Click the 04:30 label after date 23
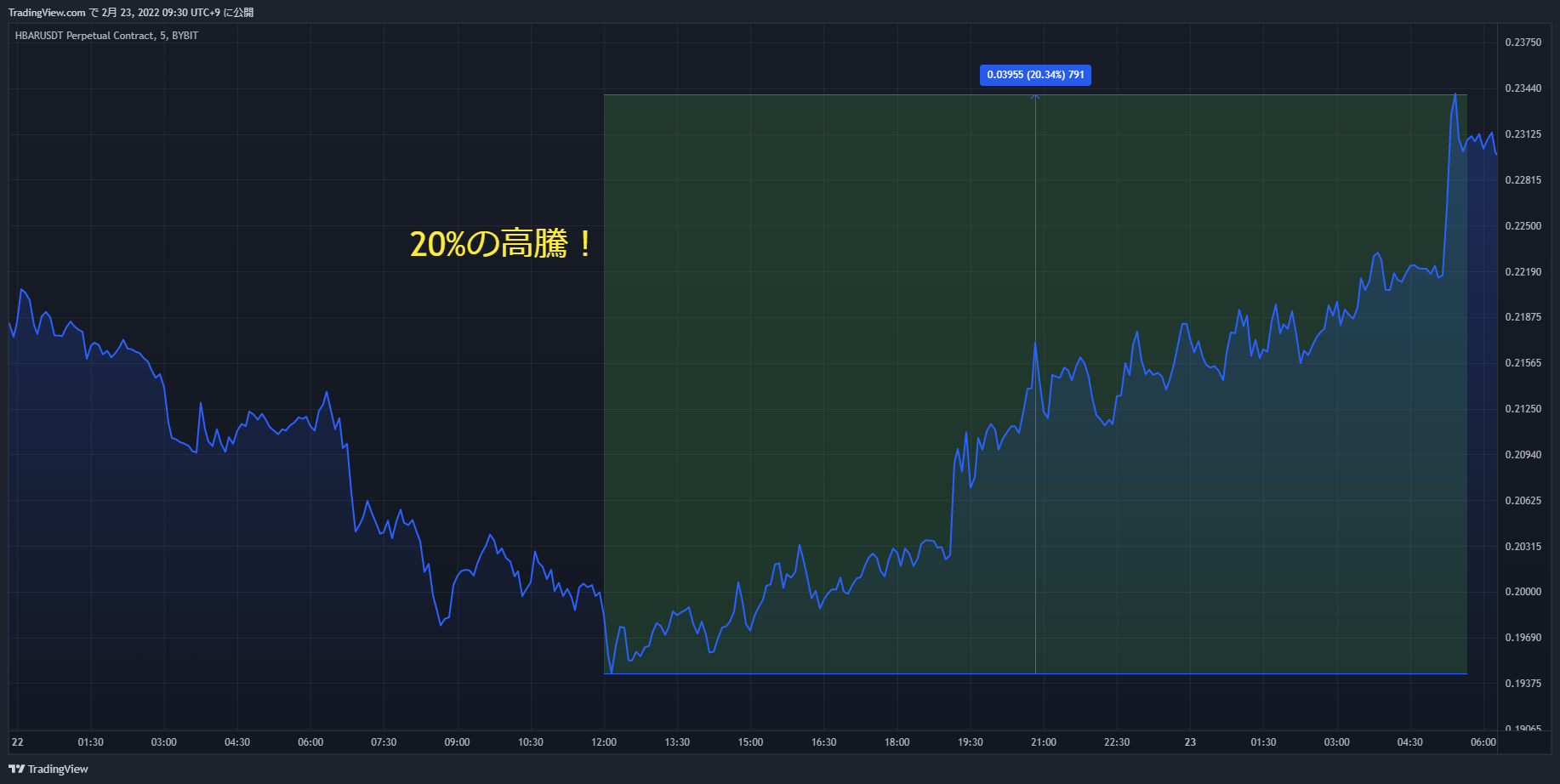Screen dimensions: 1560x784 1409,742
